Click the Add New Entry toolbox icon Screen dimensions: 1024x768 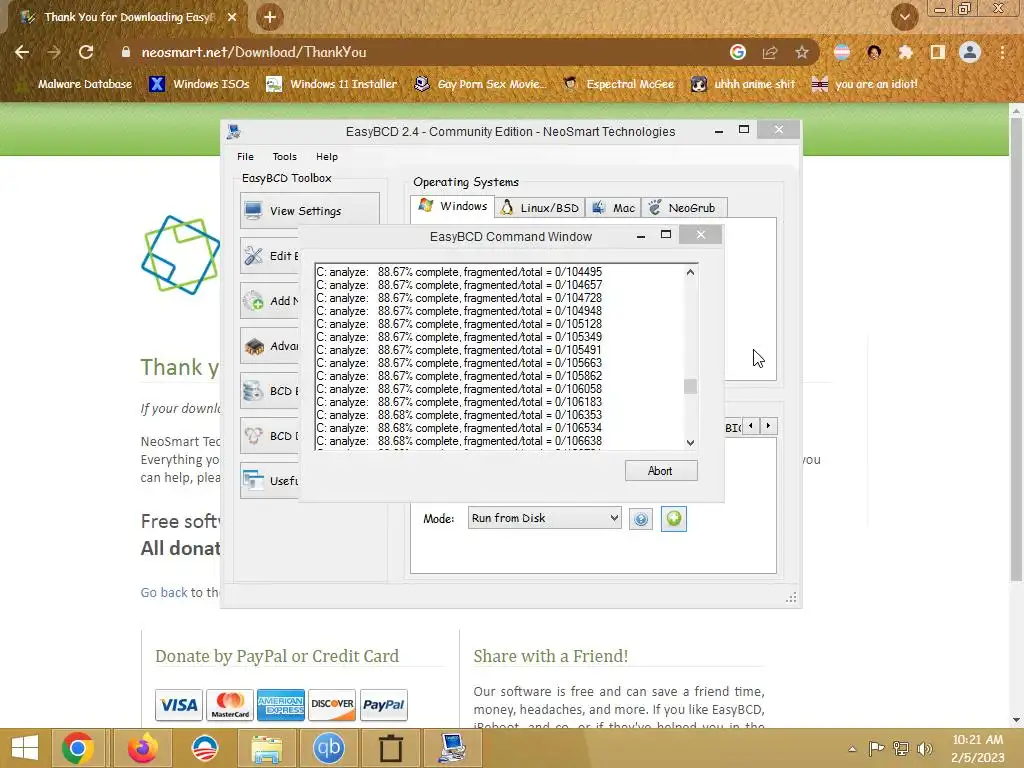click(253, 300)
